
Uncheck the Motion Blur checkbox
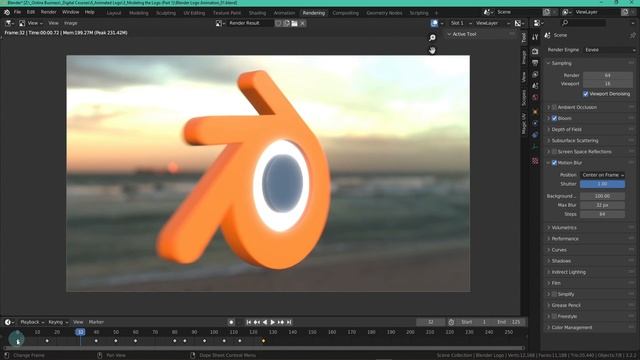pos(554,163)
